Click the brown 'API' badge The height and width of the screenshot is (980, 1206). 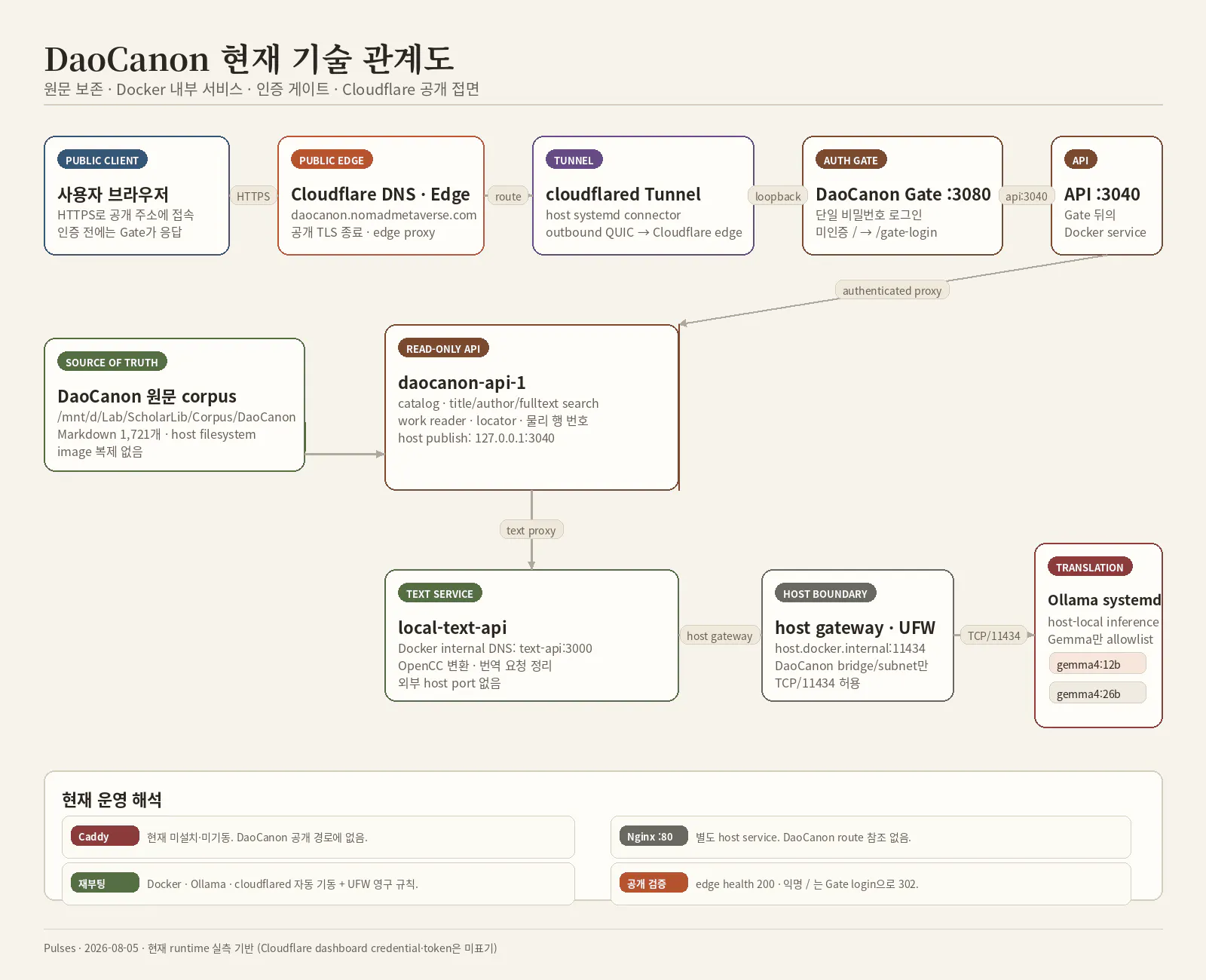point(1081,160)
